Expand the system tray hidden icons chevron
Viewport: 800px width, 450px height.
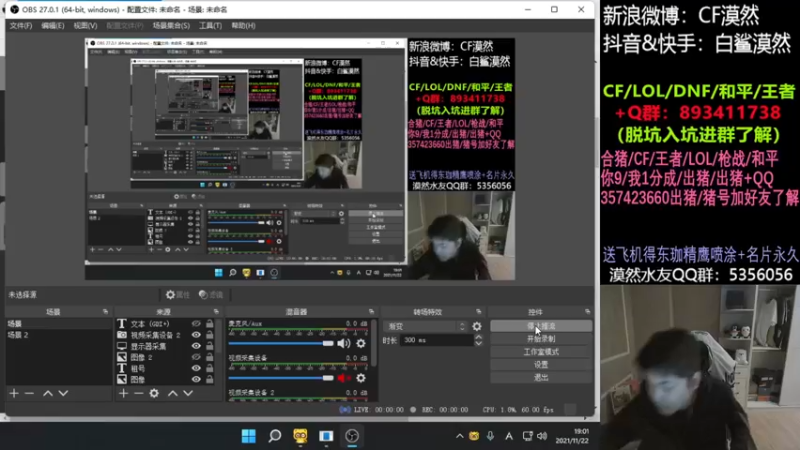(459, 436)
